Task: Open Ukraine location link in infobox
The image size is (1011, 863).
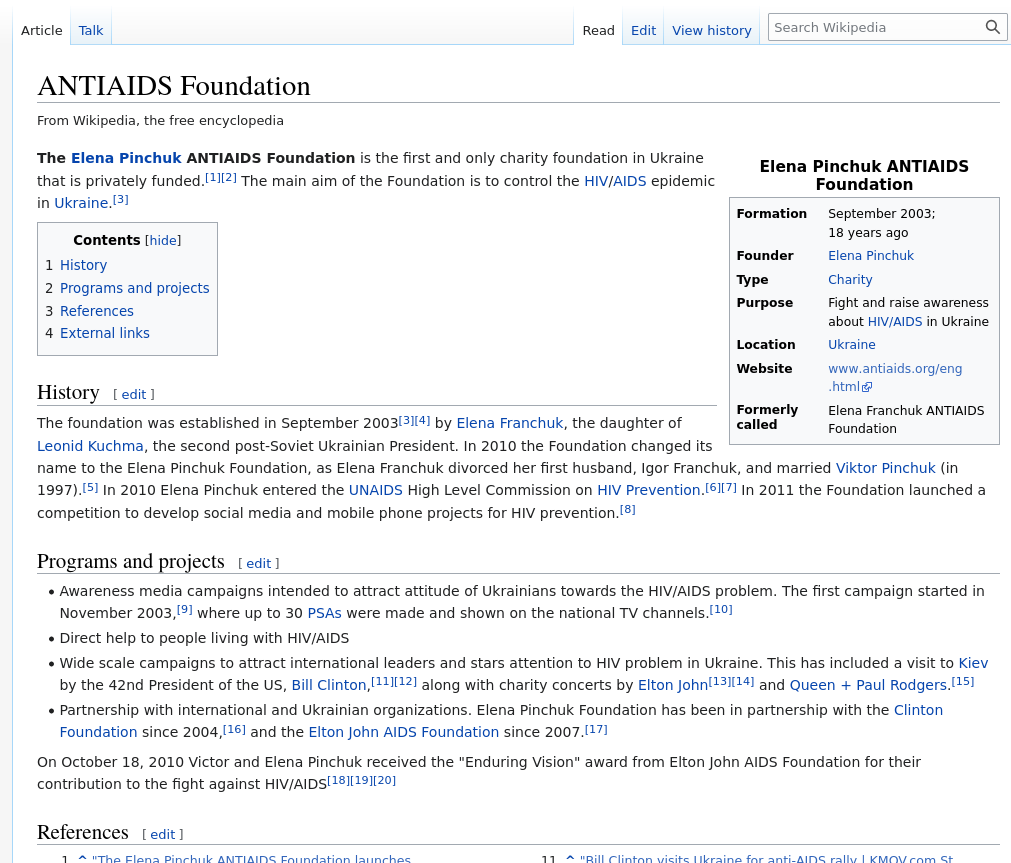Action: pyautogui.click(x=851, y=345)
